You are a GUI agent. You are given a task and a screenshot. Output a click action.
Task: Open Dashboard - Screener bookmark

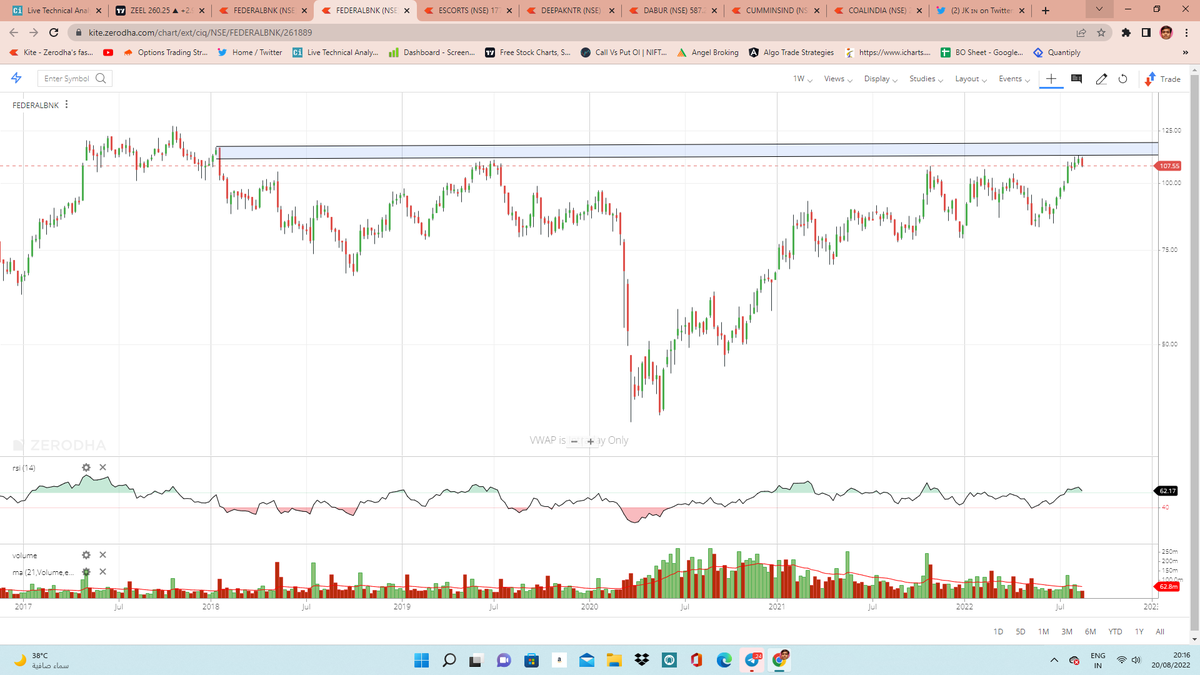(430, 52)
